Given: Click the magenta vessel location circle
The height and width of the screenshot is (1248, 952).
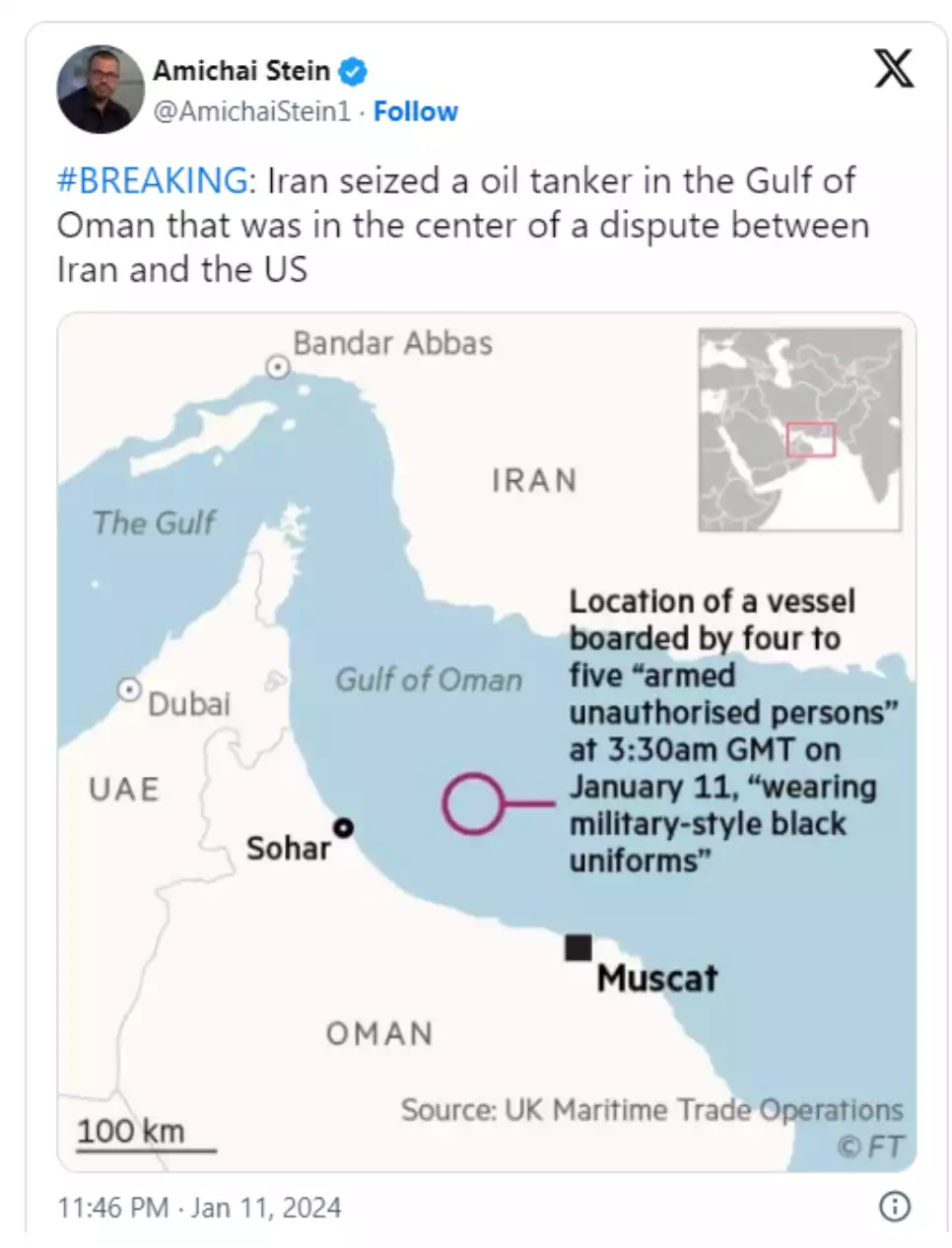Looking at the screenshot, I should [x=473, y=803].
